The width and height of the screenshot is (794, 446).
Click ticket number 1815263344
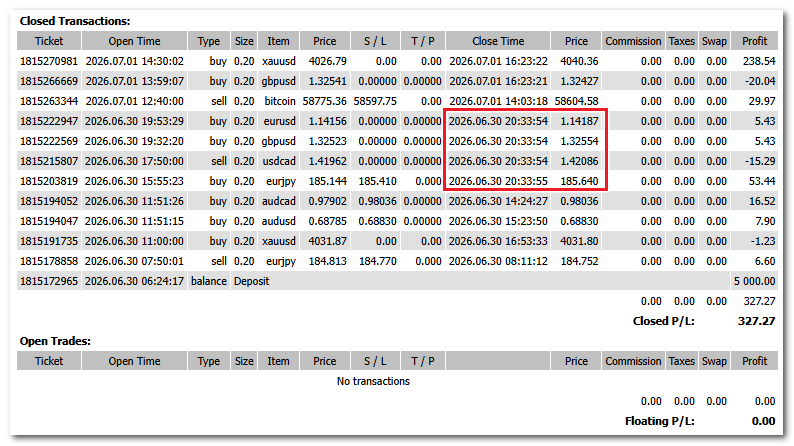[x=49, y=101]
